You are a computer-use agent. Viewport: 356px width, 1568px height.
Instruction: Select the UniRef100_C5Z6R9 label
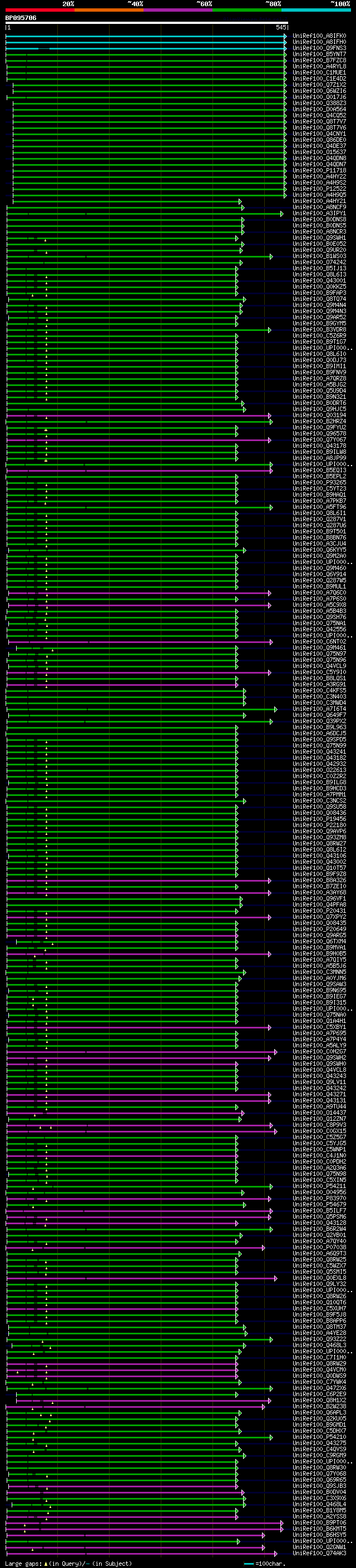point(319,336)
